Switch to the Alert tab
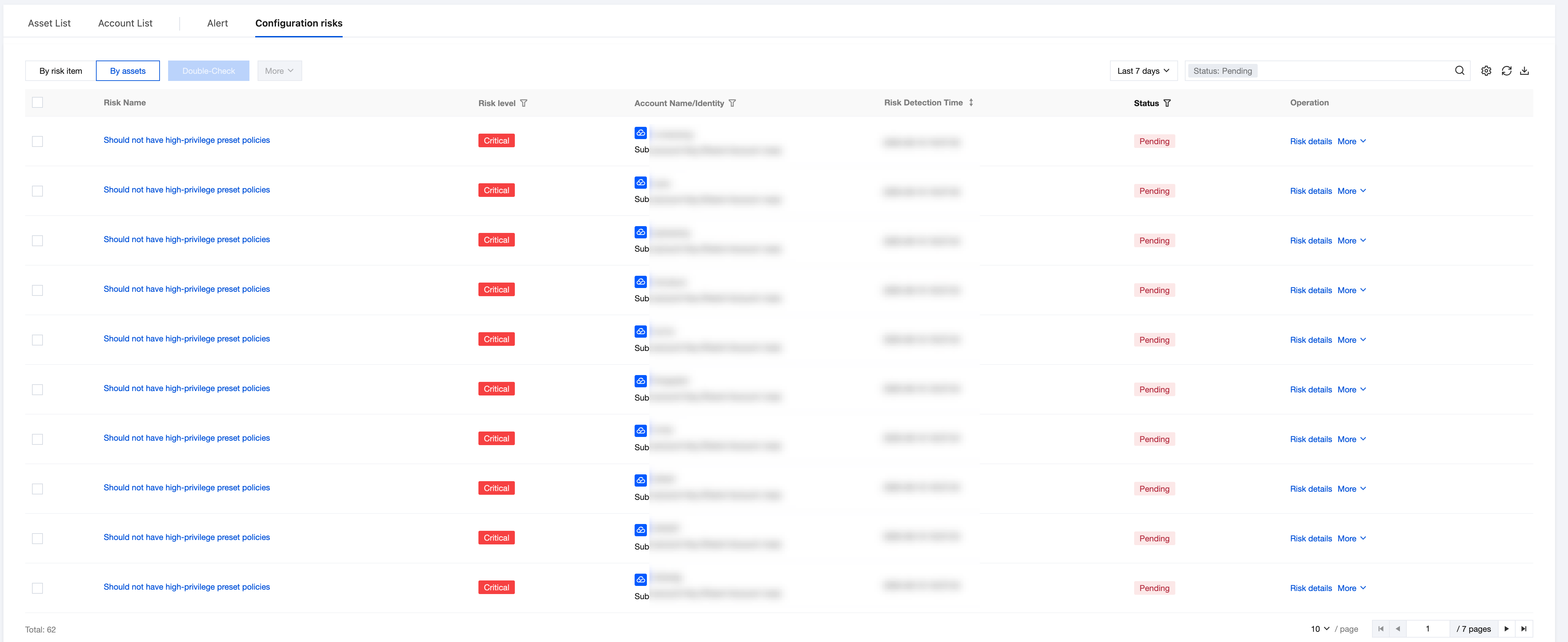 pyautogui.click(x=217, y=23)
